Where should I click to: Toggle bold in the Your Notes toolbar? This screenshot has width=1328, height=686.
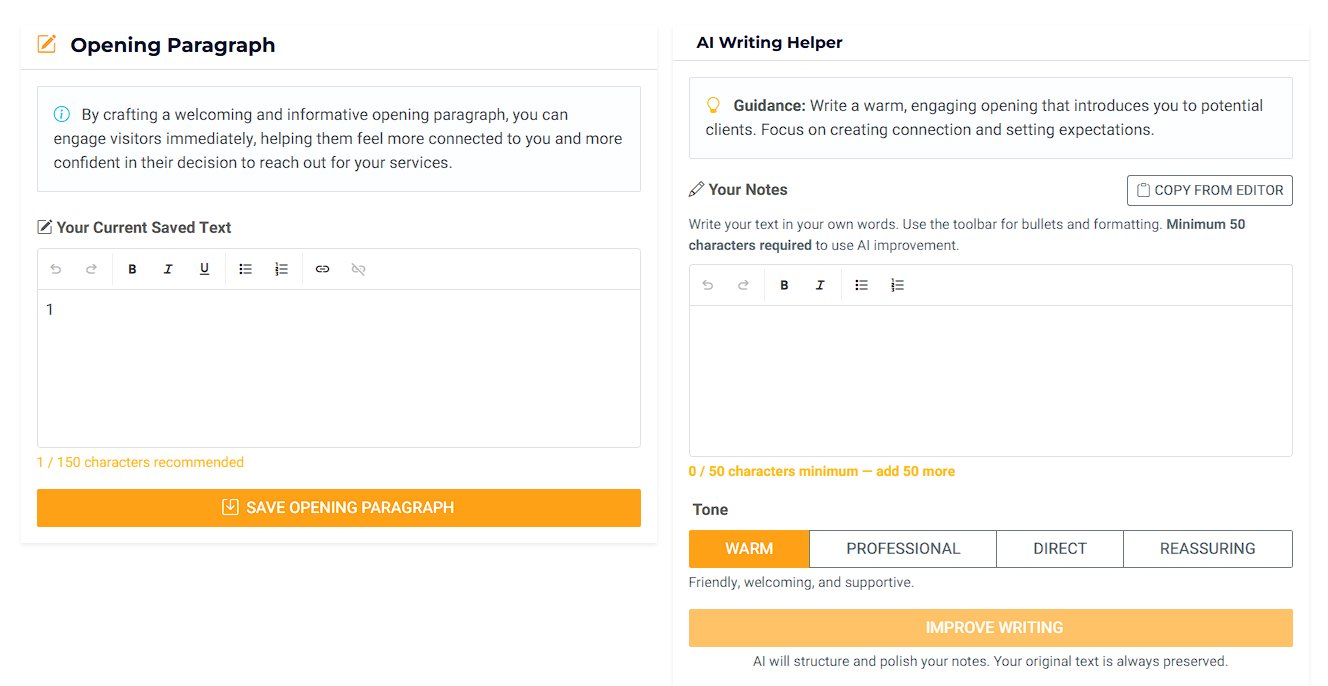point(784,285)
